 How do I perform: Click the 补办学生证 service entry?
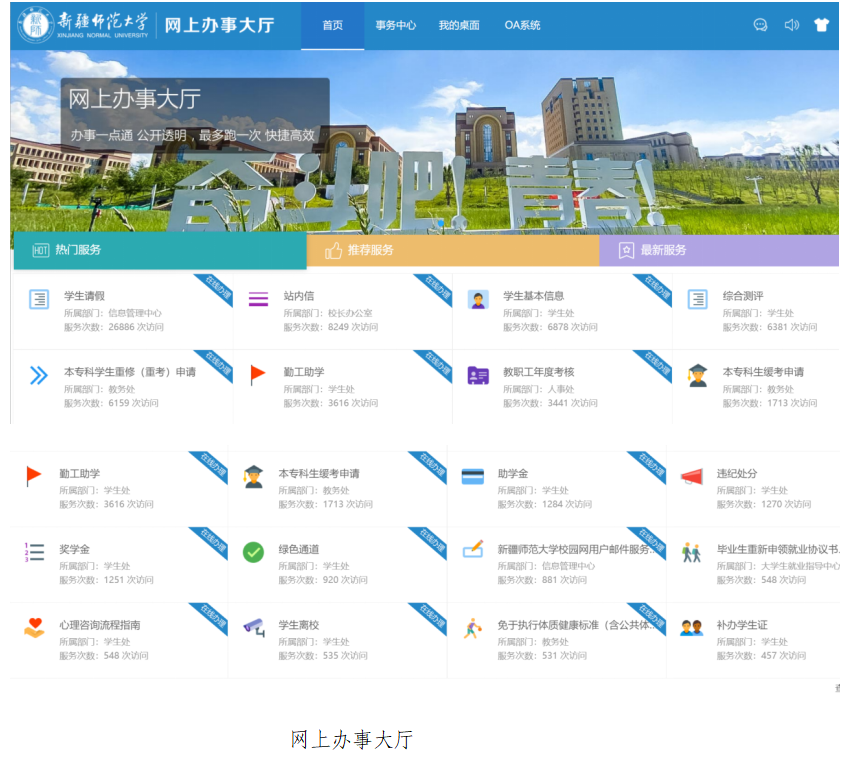click(745, 620)
